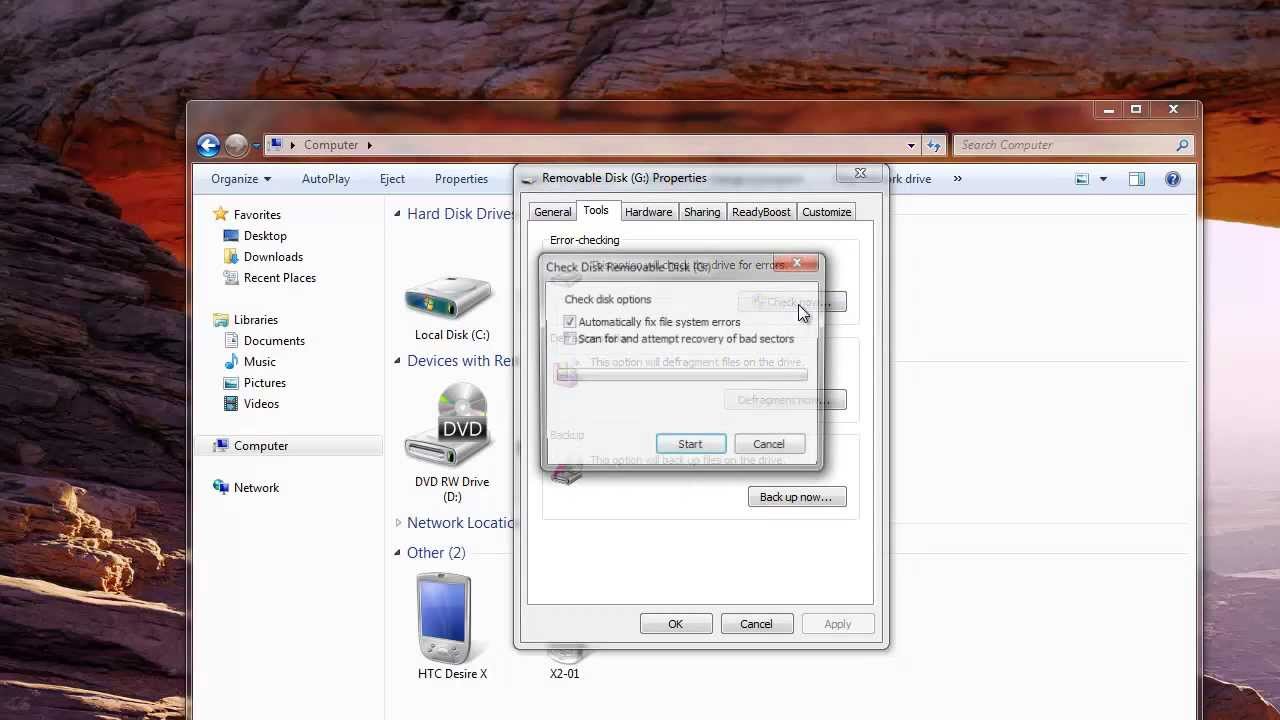Click Cancel in Check Disk dialog
The width and height of the screenshot is (1280, 720).
point(769,444)
